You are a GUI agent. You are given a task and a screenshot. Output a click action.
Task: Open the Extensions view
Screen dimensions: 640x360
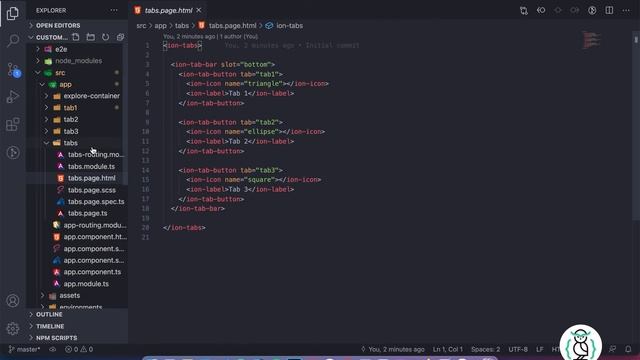(x=13, y=124)
